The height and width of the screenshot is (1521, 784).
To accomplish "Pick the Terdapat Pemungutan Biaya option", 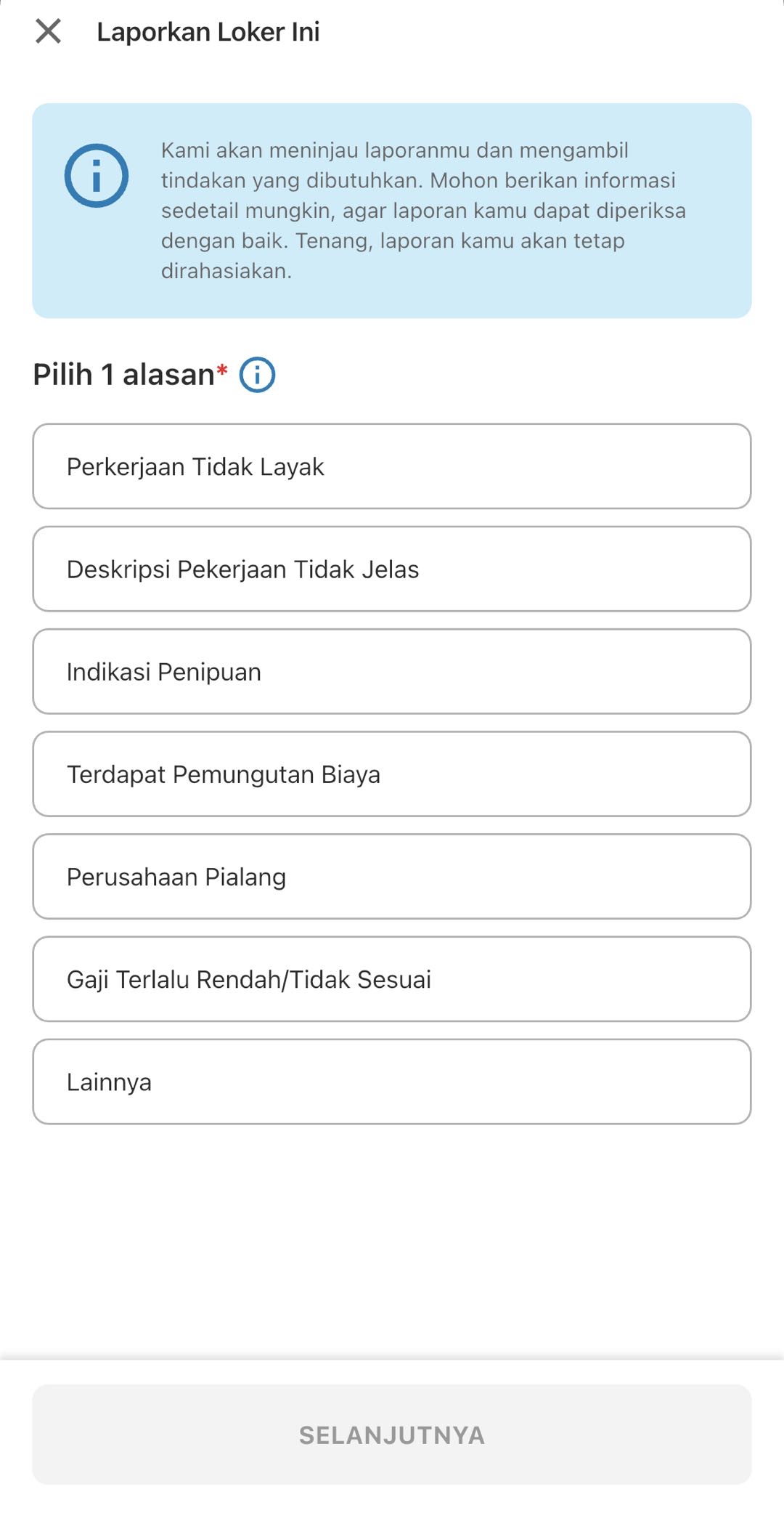I will 391,774.
